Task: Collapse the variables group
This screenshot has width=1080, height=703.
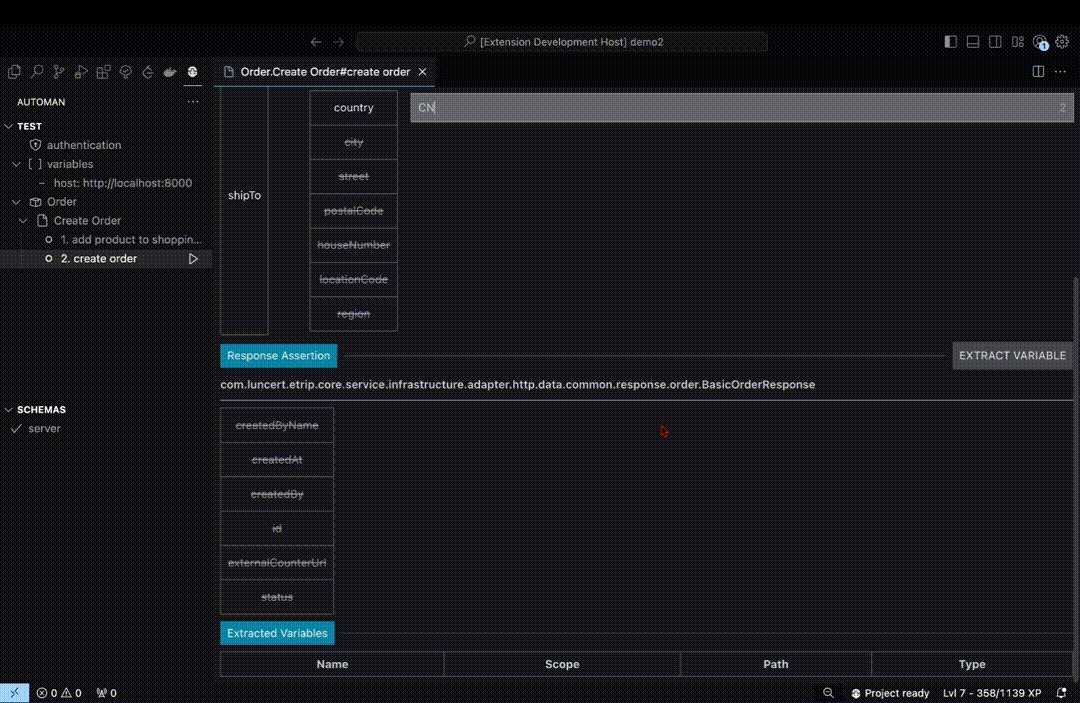Action: [16, 163]
